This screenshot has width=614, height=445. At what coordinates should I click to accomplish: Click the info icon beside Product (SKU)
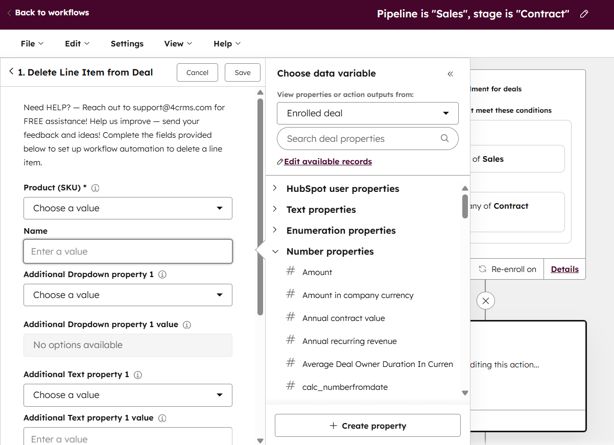pyautogui.click(x=96, y=188)
